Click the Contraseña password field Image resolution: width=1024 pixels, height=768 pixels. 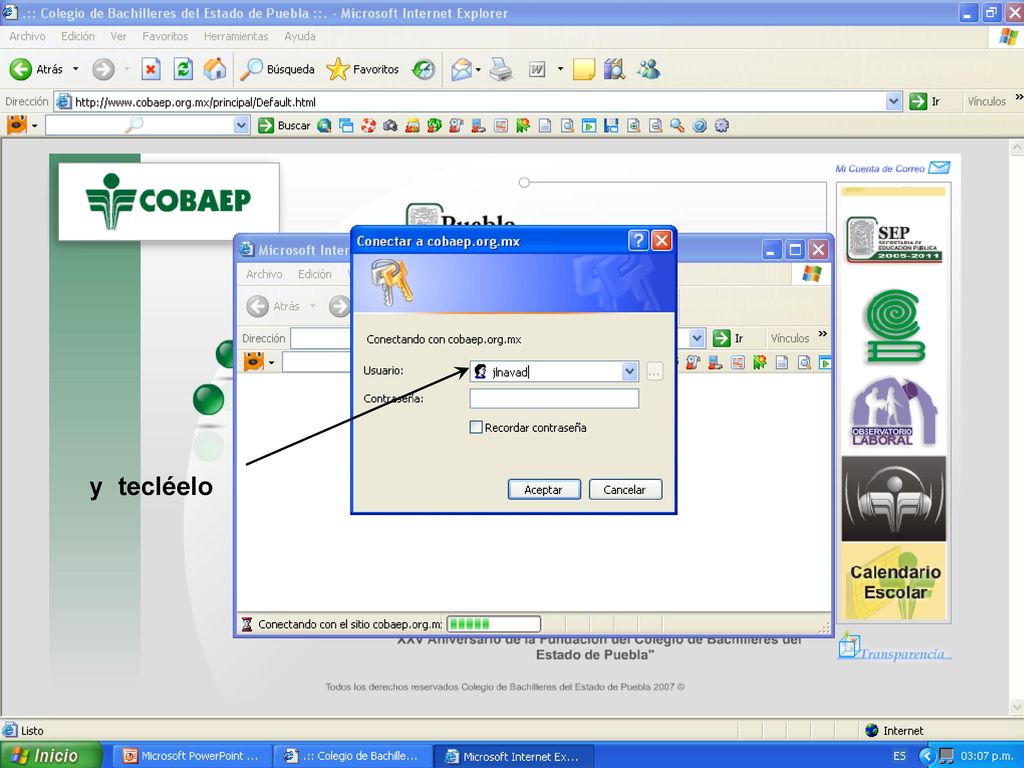coord(554,398)
